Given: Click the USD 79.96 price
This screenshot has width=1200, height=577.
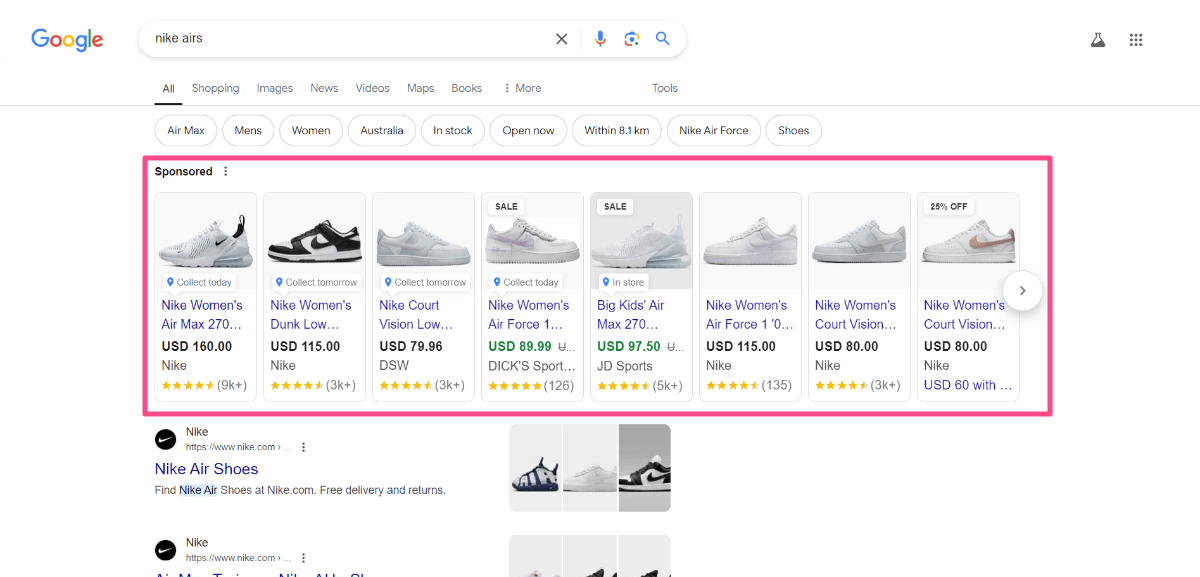Looking at the screenshot, I should pyautogui.click(x=411, y=346).
